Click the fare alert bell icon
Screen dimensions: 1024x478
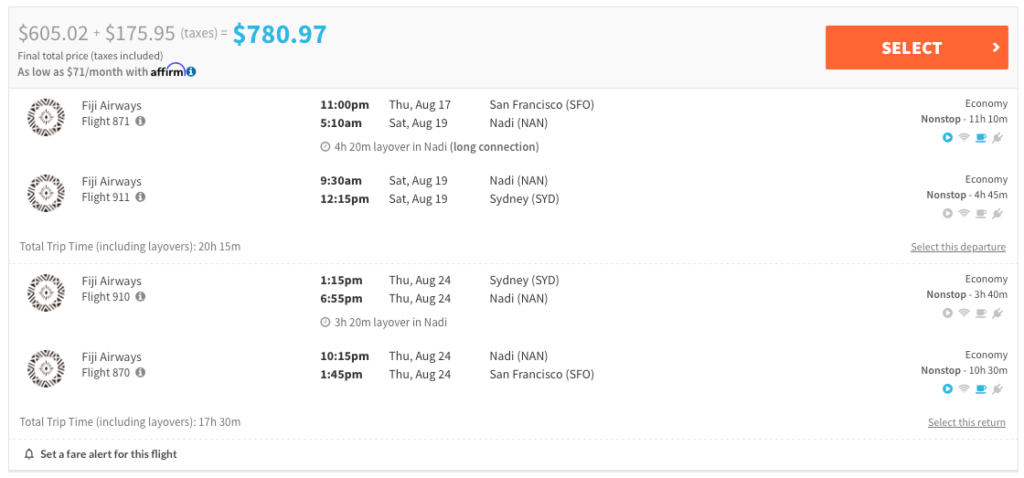[29, 454]
